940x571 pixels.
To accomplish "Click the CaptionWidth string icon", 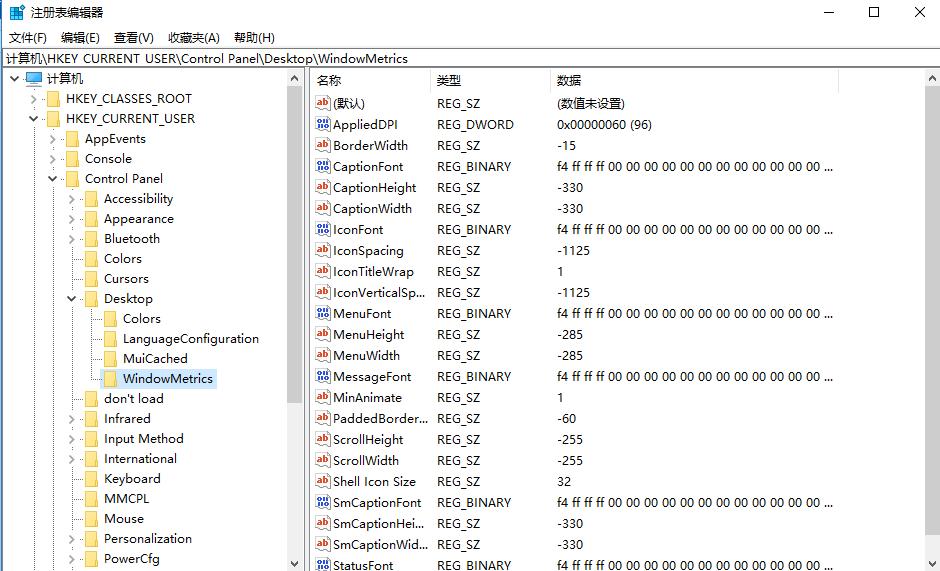I will coord(323,208).
